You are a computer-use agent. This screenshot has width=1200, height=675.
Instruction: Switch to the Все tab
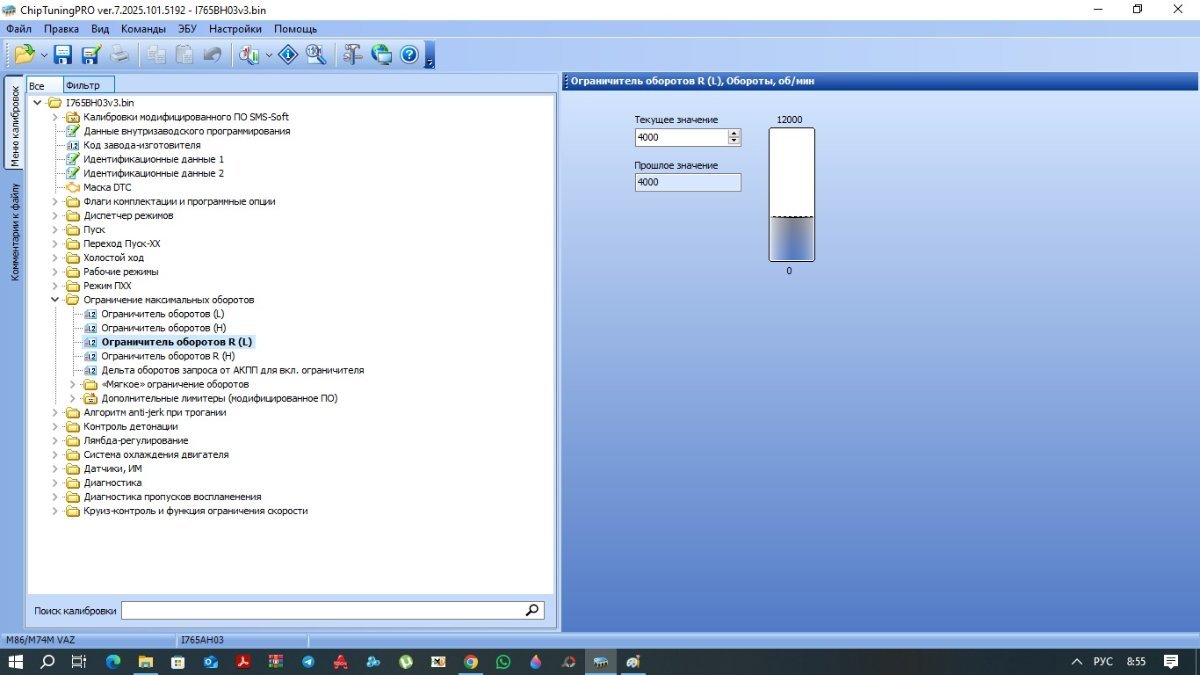click(44, 85)
